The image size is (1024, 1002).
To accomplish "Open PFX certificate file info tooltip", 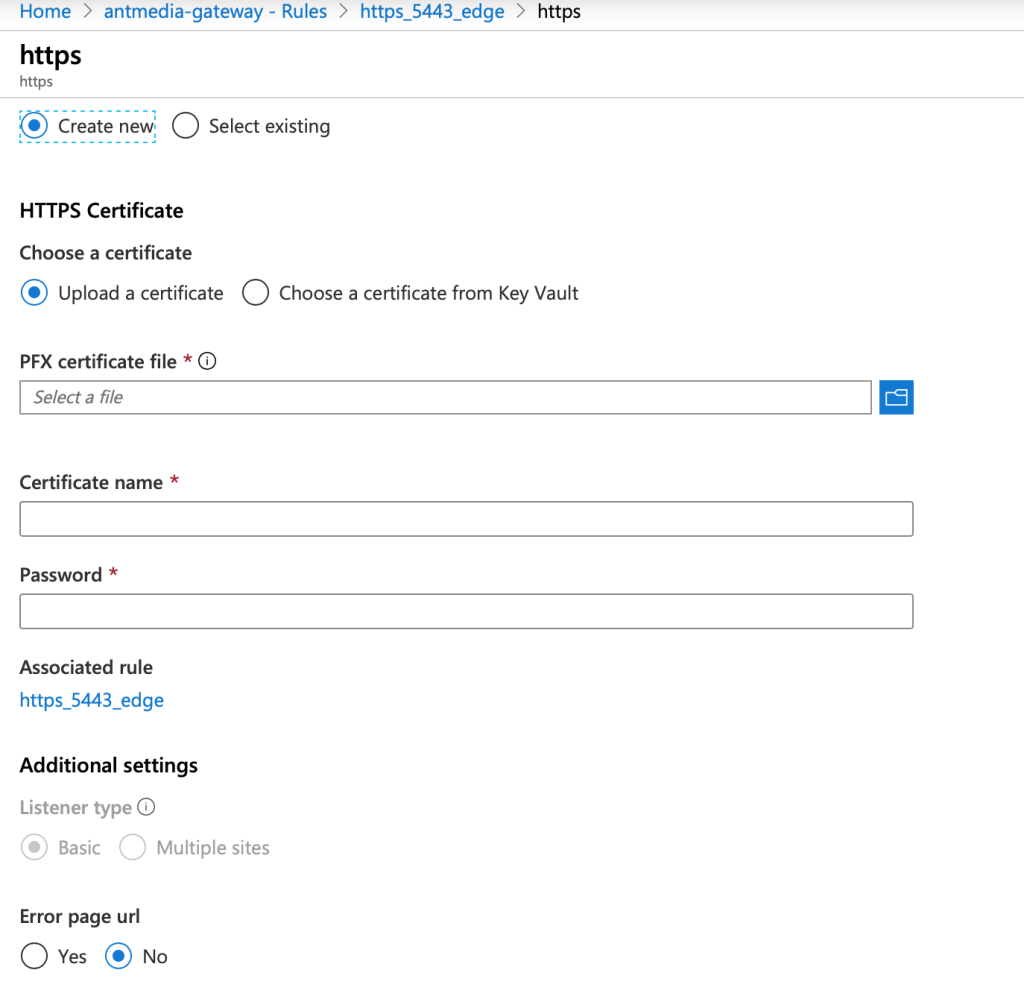I will [207, 361].
